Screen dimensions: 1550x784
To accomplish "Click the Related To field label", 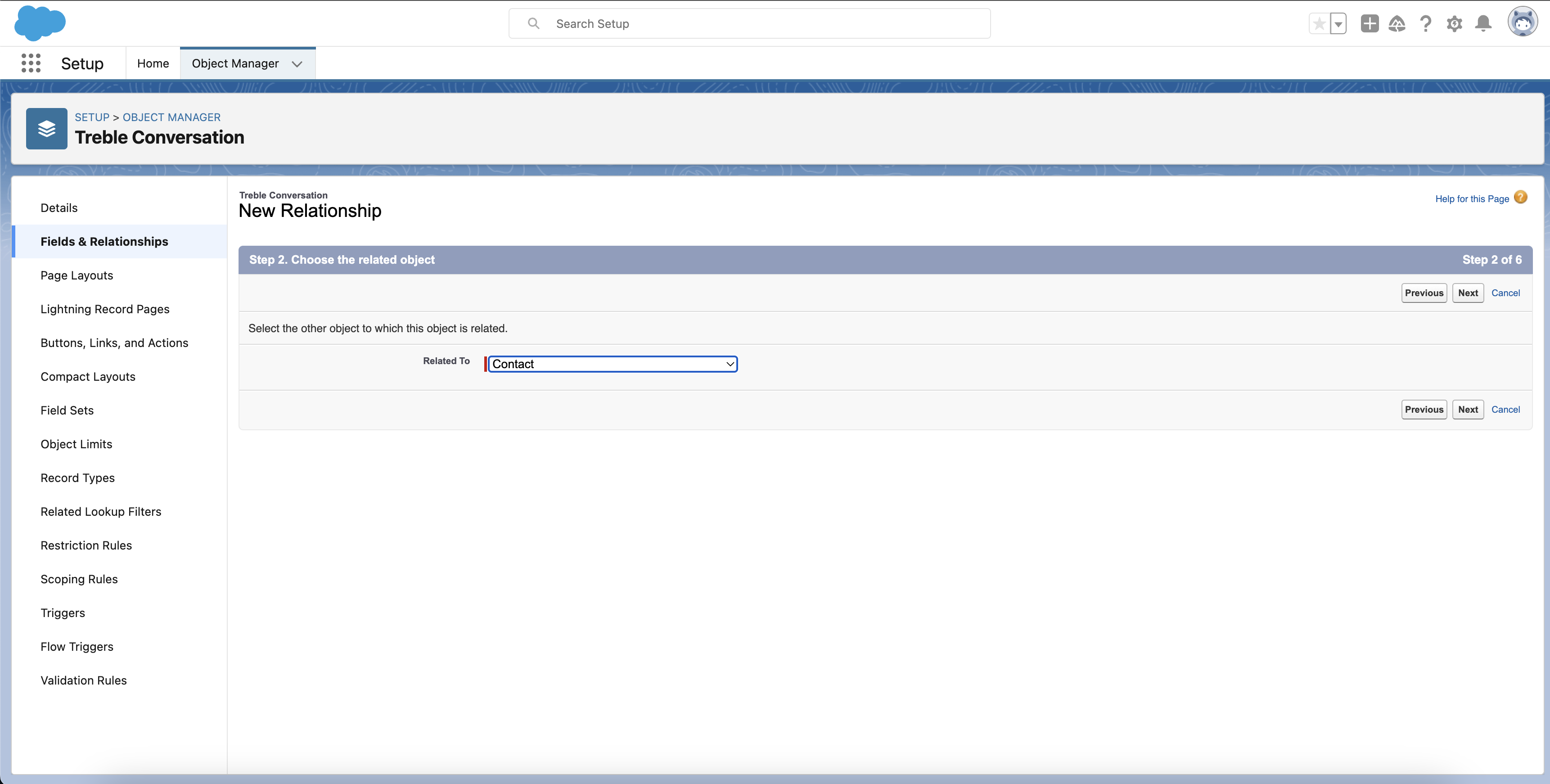I will pos(446,361).
